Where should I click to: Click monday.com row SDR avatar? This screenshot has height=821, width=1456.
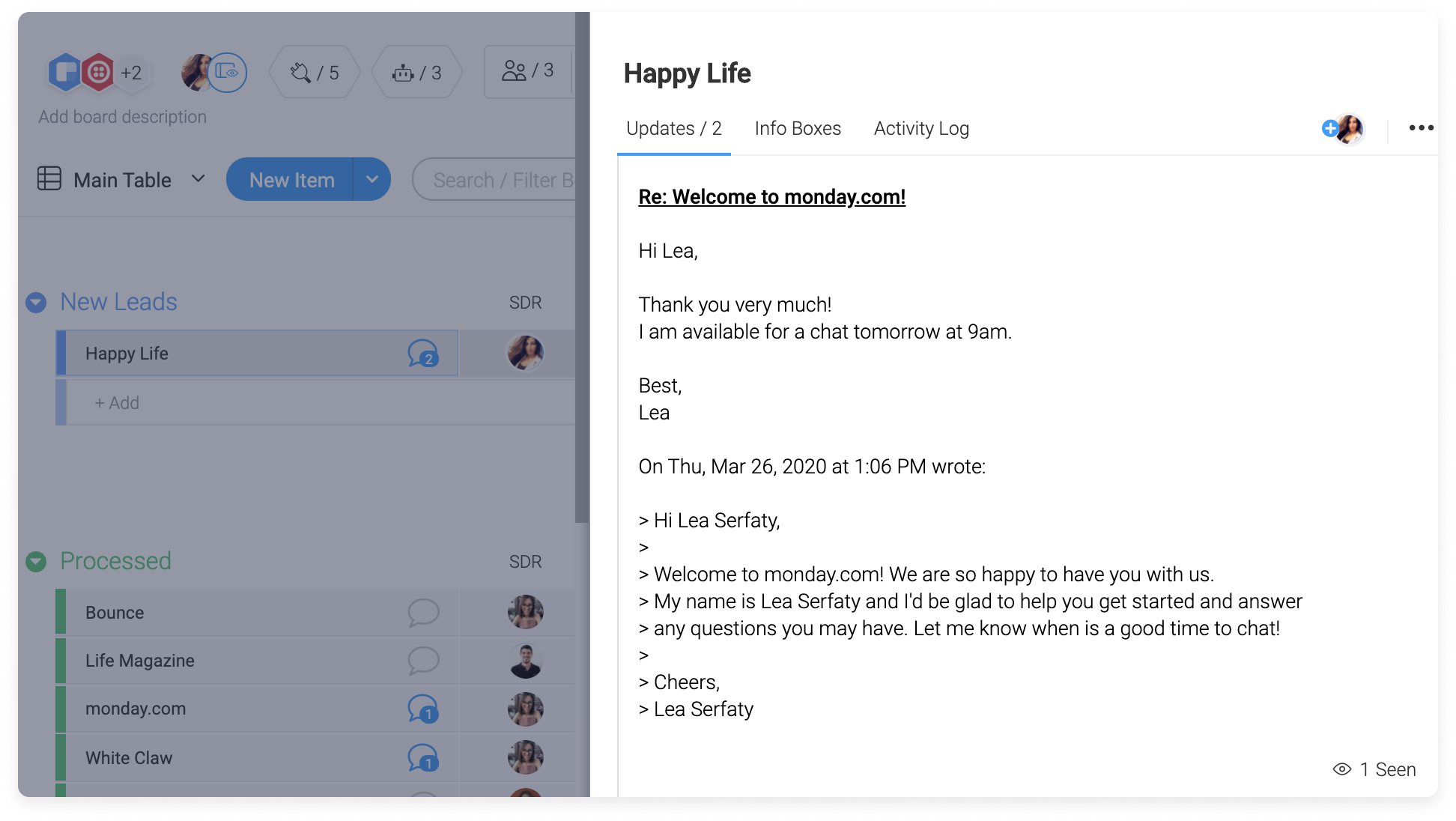click(x=525, y=709)
